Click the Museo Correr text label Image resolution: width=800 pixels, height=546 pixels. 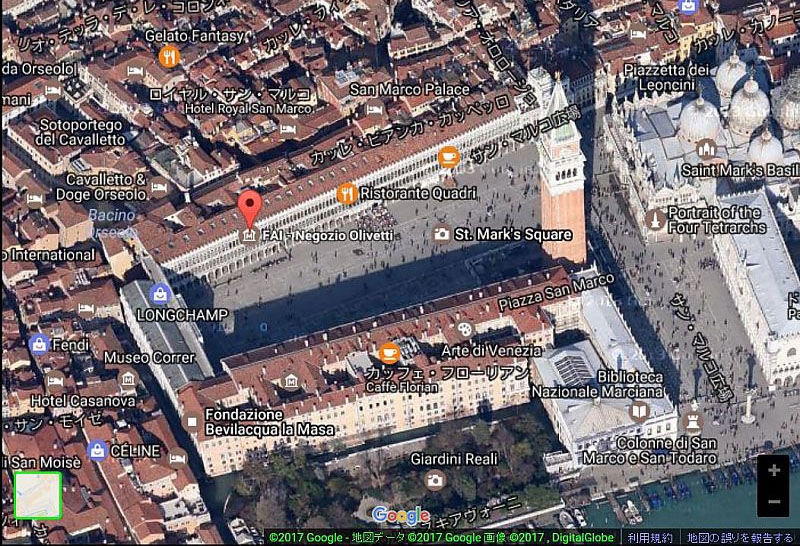150,358
